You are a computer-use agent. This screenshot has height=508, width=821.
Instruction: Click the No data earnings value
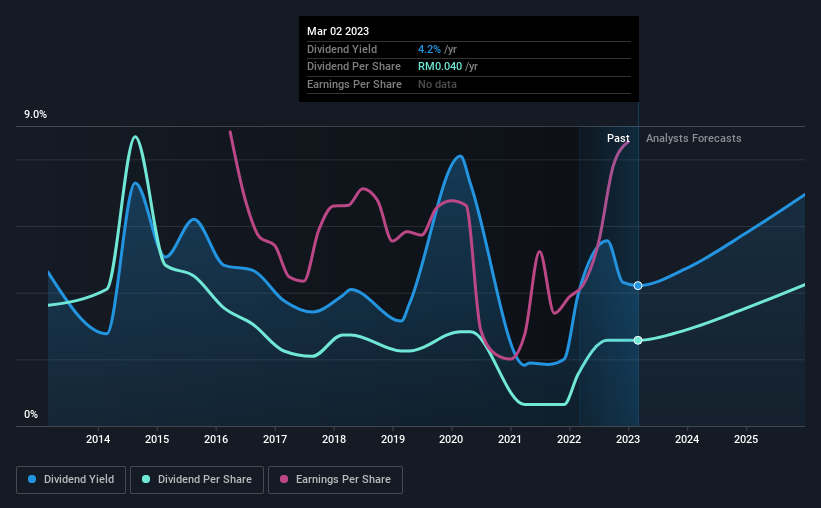pos(437,84)
